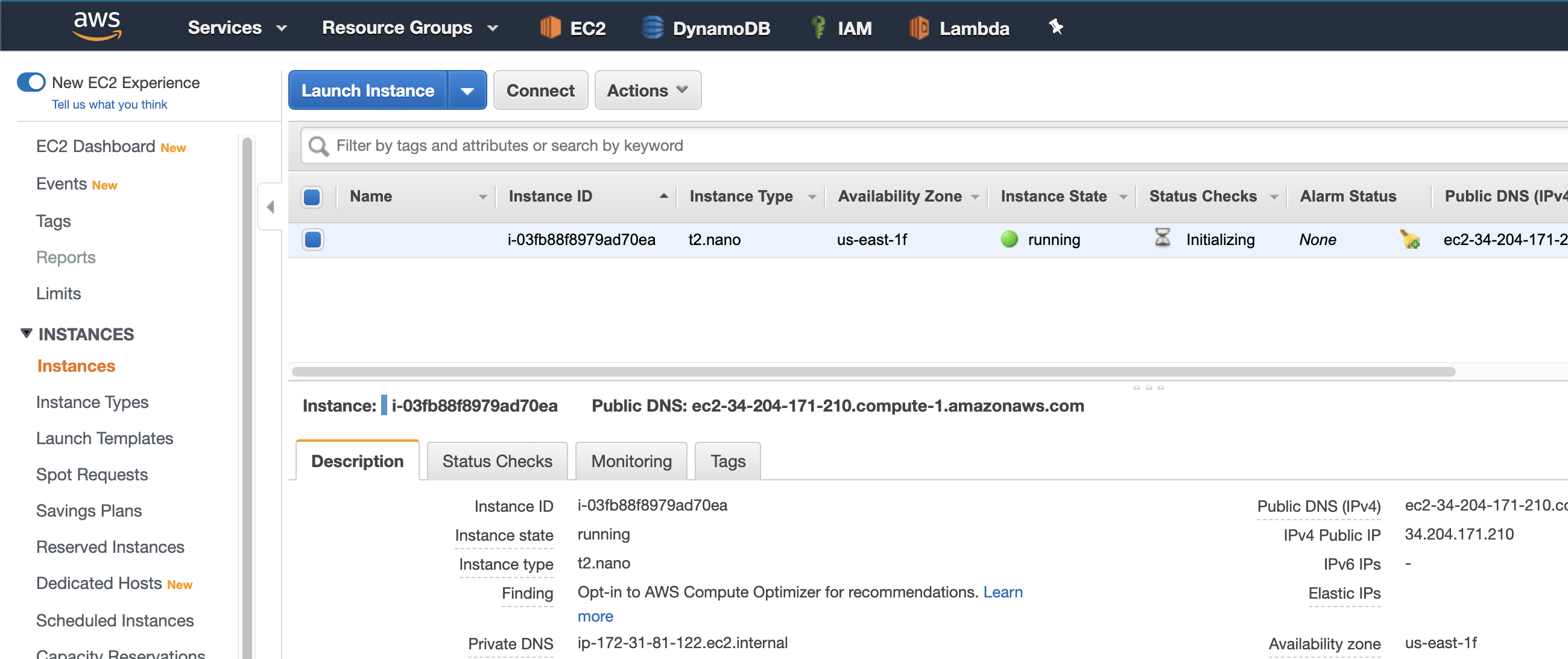Toggle the New EC2 Experience switch
This screenshot has height=659, width=1568.
click(x=31, y=82)
